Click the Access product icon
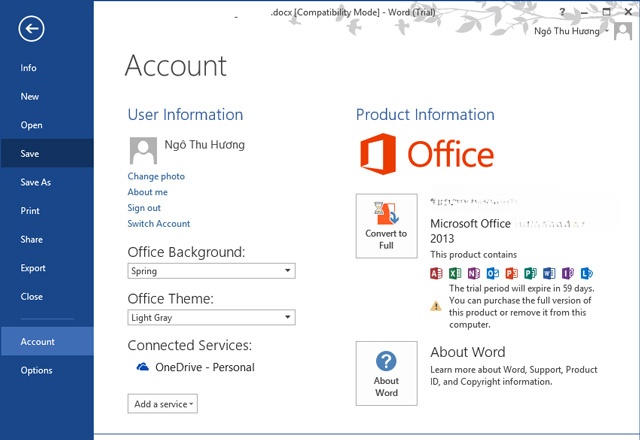 436,273
